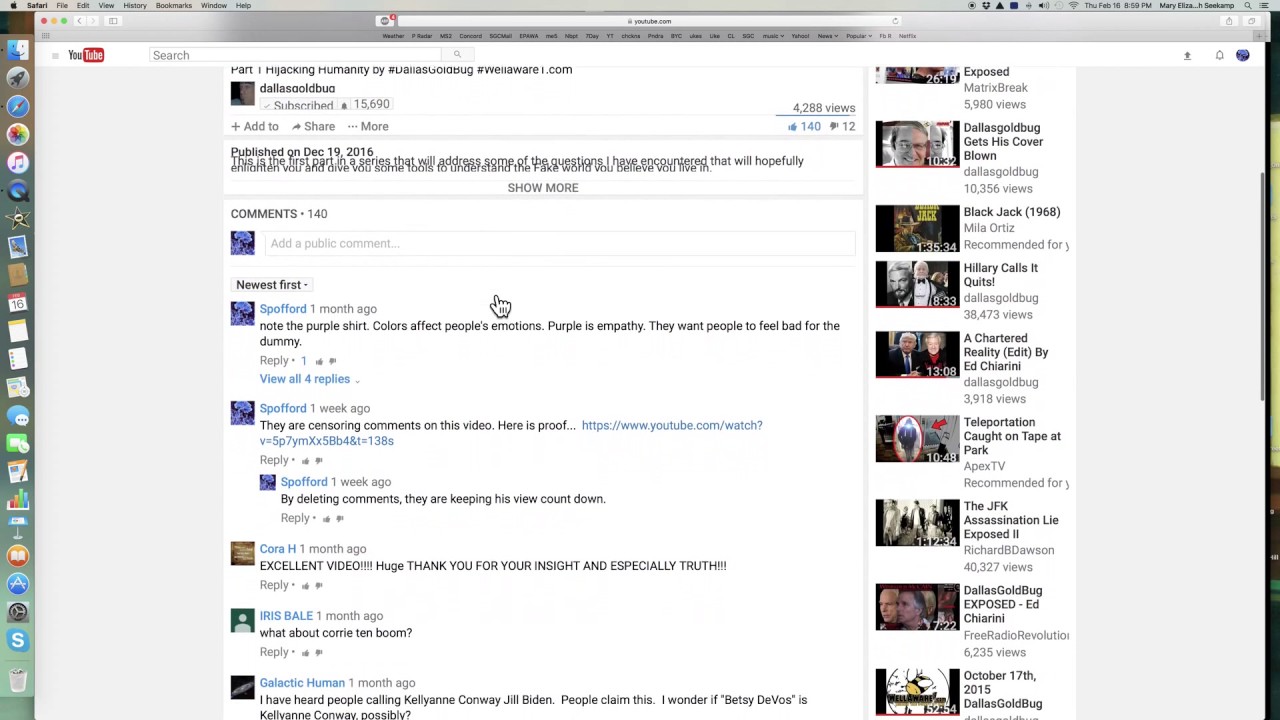The image size is (1280, 720).
Task: Open the More options dropdown under video
Action: click(x=368, y=127)
